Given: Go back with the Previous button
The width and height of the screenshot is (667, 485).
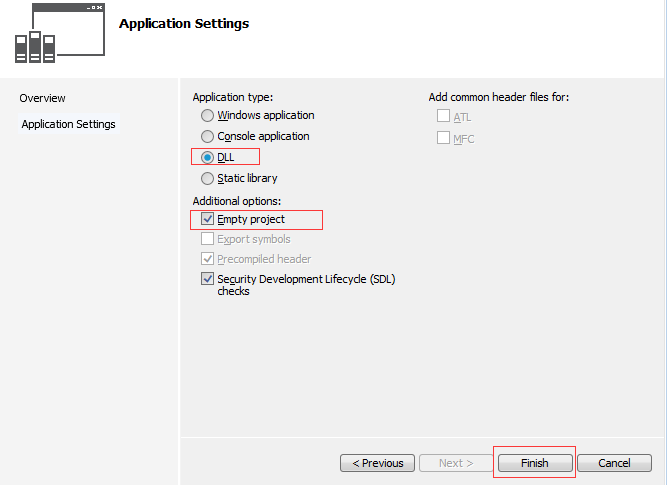Looking at the screenshot, I should 377,463.
